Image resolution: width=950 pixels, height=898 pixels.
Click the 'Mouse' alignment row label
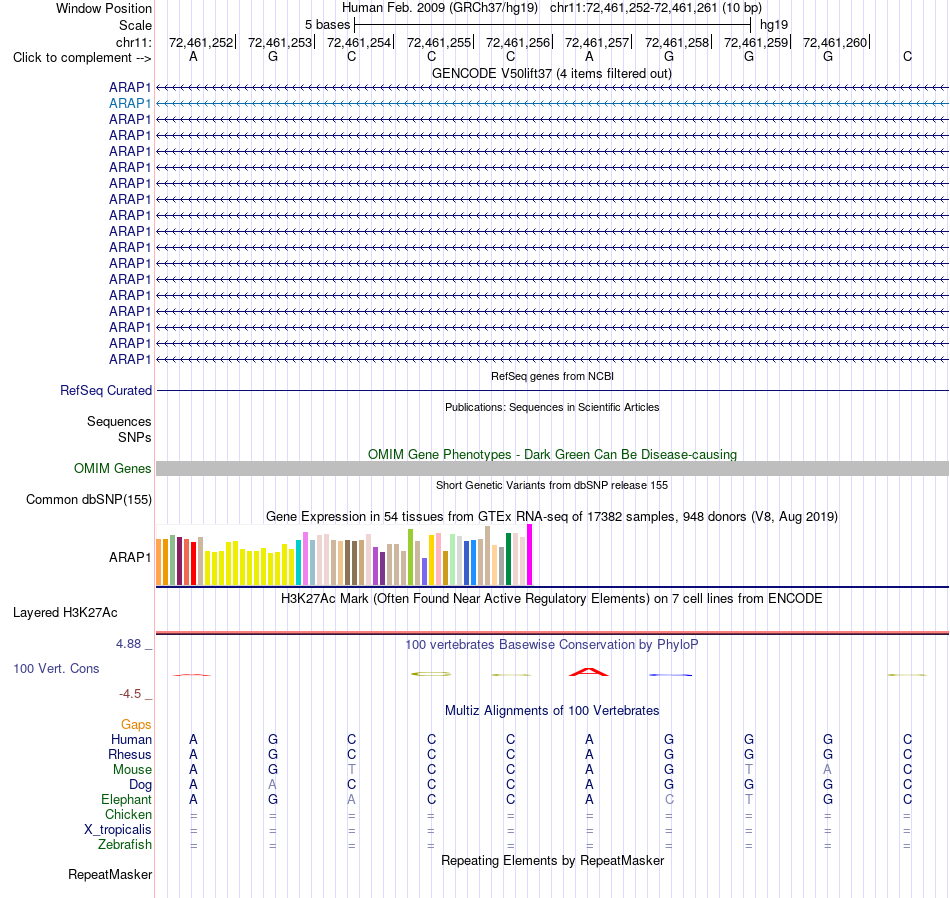click(x=132, y=770)
